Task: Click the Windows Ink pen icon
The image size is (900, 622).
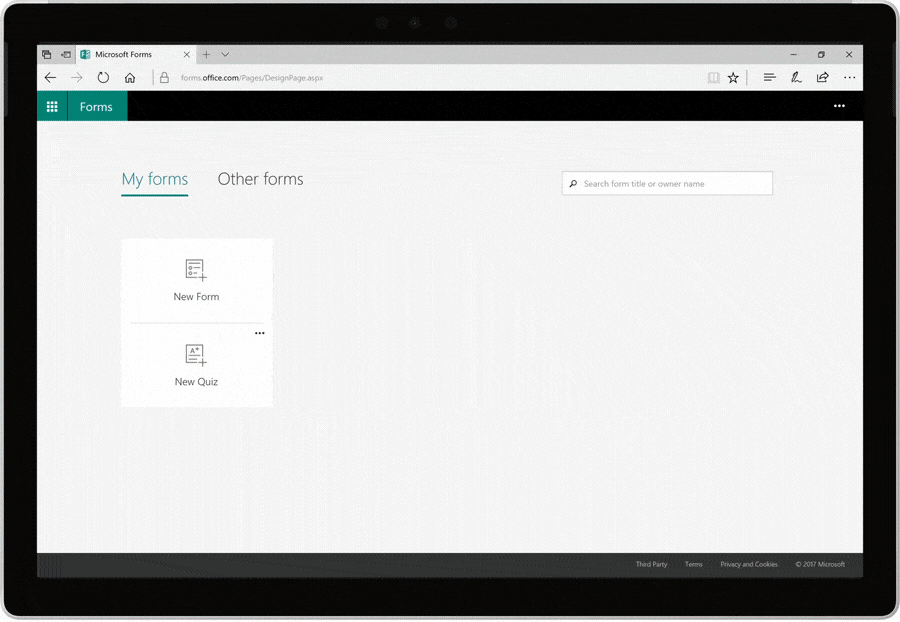Action: 795,77
